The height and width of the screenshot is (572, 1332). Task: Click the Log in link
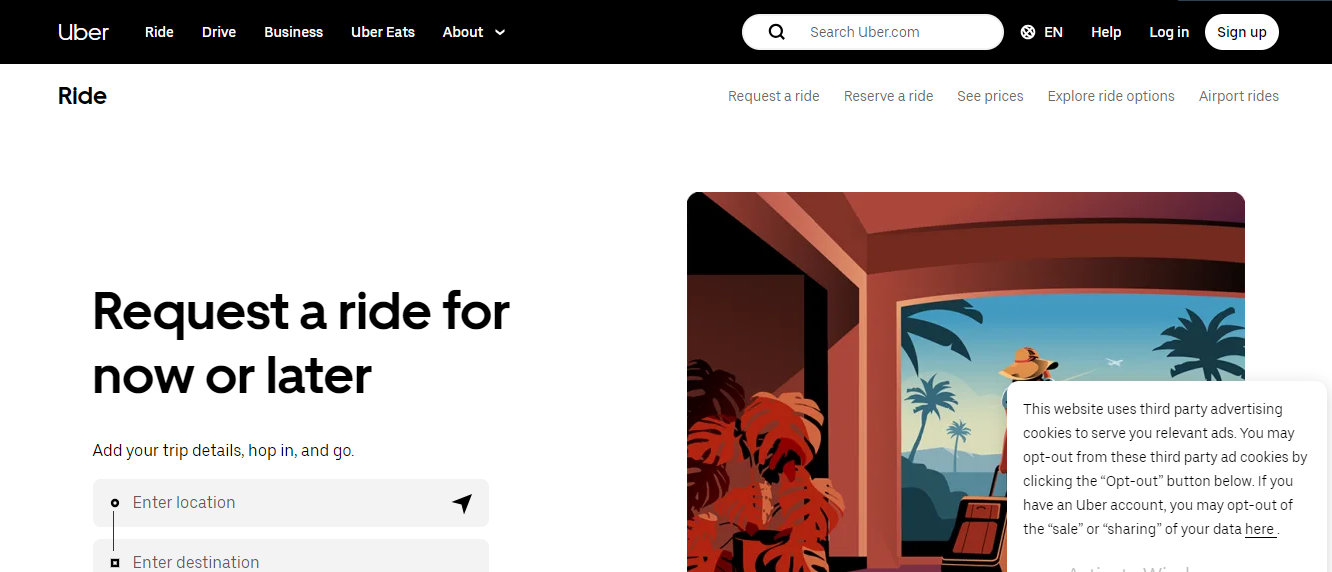click(x=1169, y=32)
